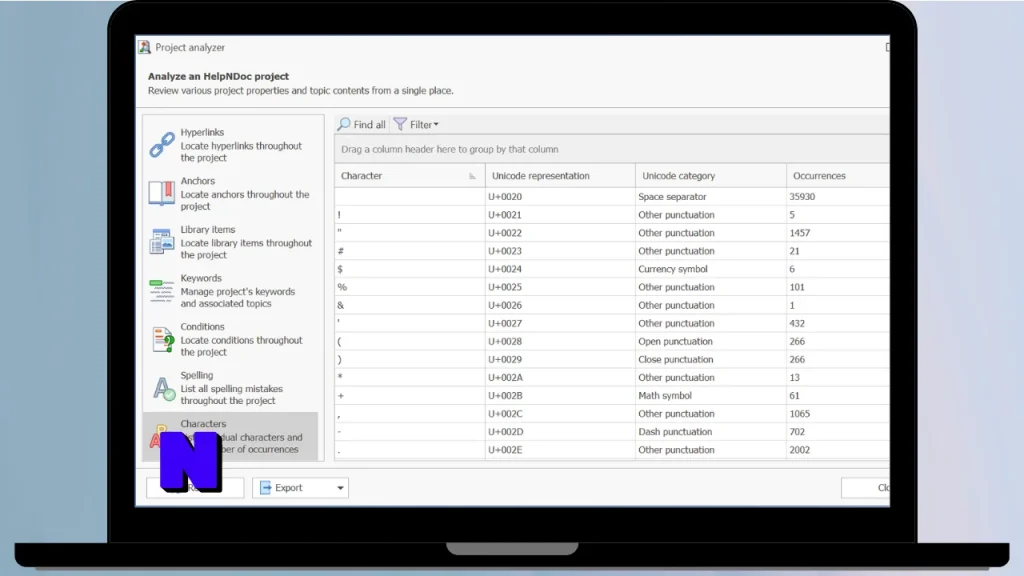Click the Conditions document icon
This screenshot has height=576, width=1024.
pos(162,339)
